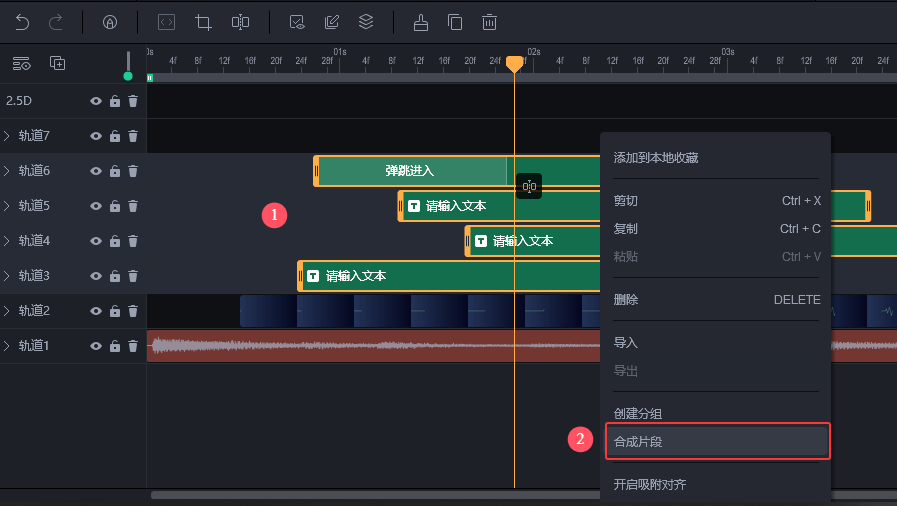Expand the 轨道2 track chevron
The image size is (897, 506).
[x=7, y=311]
